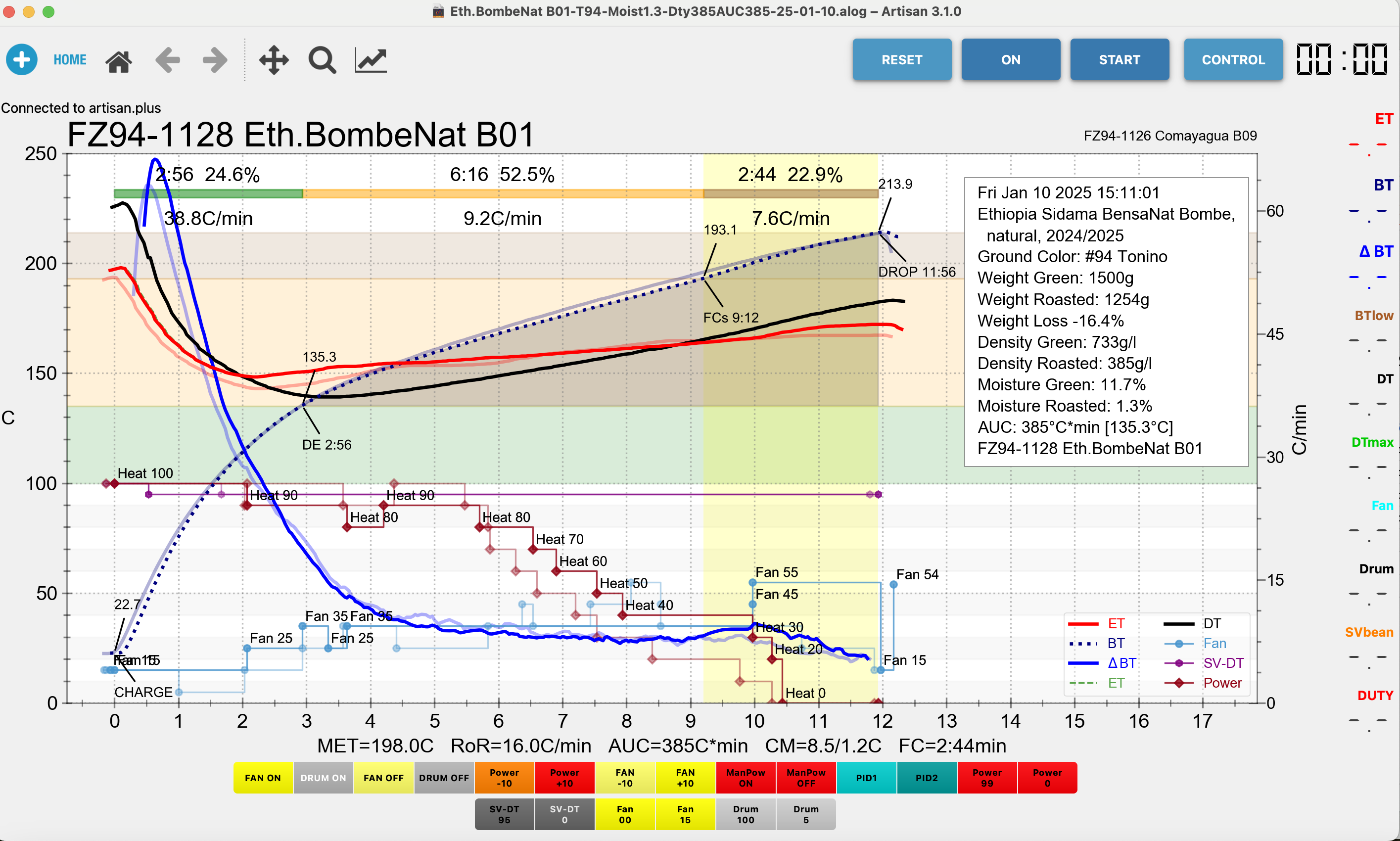Click the forward arrow navigation icon
The image size is (1400, 841).
point(215,60)
